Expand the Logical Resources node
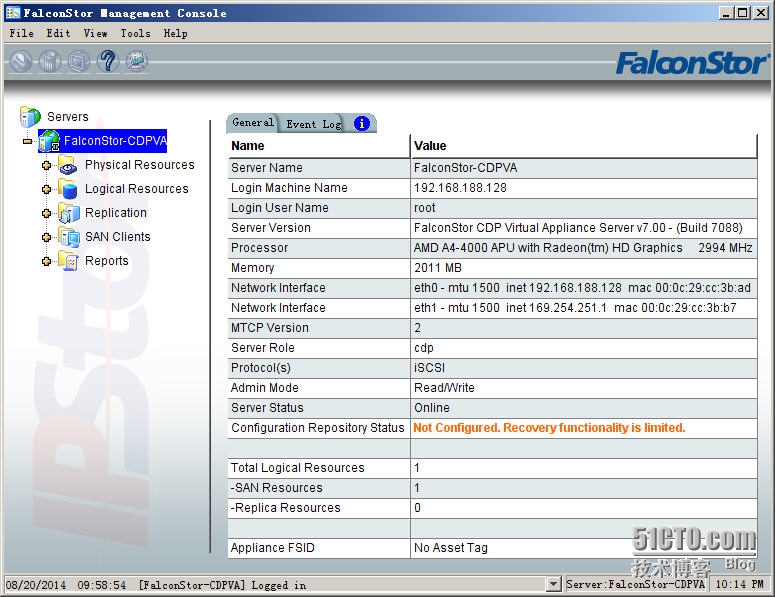Viewport: 775px width, 597px height. (46, 189)
